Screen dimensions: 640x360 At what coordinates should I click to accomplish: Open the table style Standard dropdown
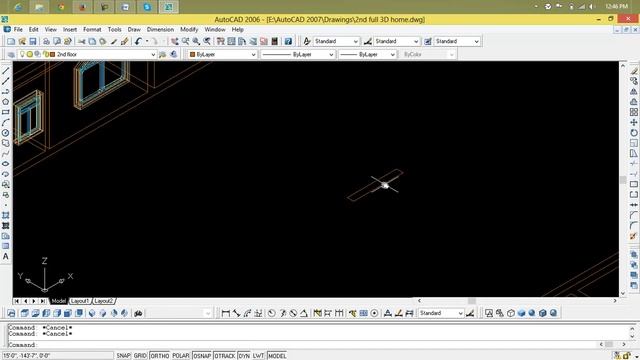[x=476, y=41]
